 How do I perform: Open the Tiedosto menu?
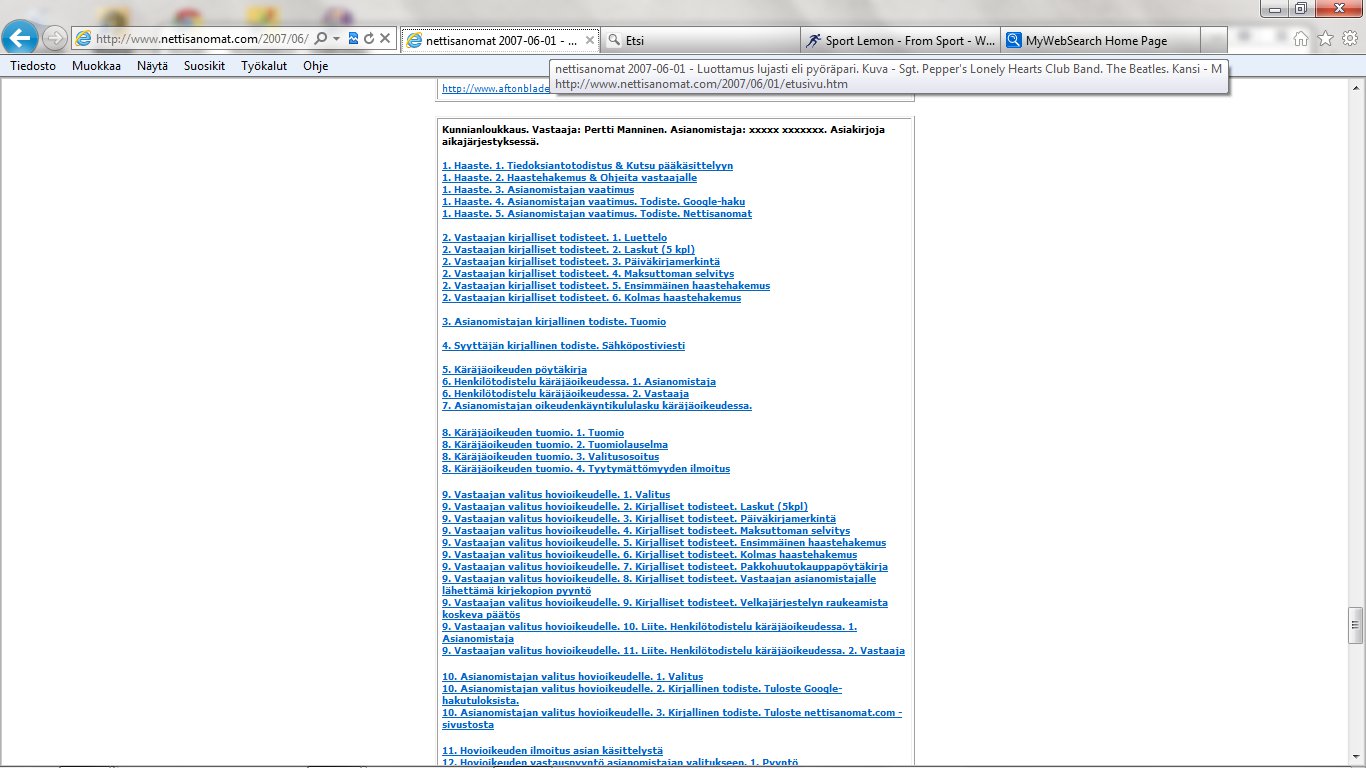click(33, 66)
